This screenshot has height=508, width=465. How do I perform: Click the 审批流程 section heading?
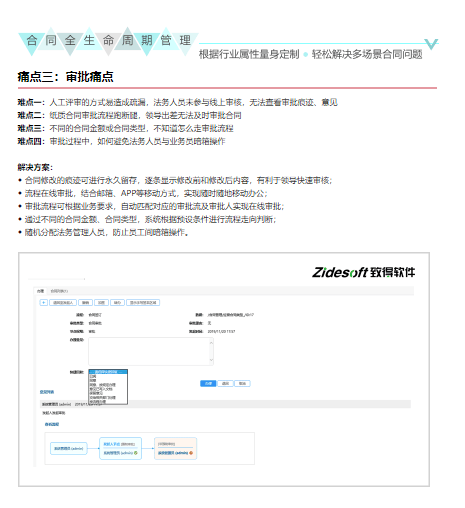point(52,424)
